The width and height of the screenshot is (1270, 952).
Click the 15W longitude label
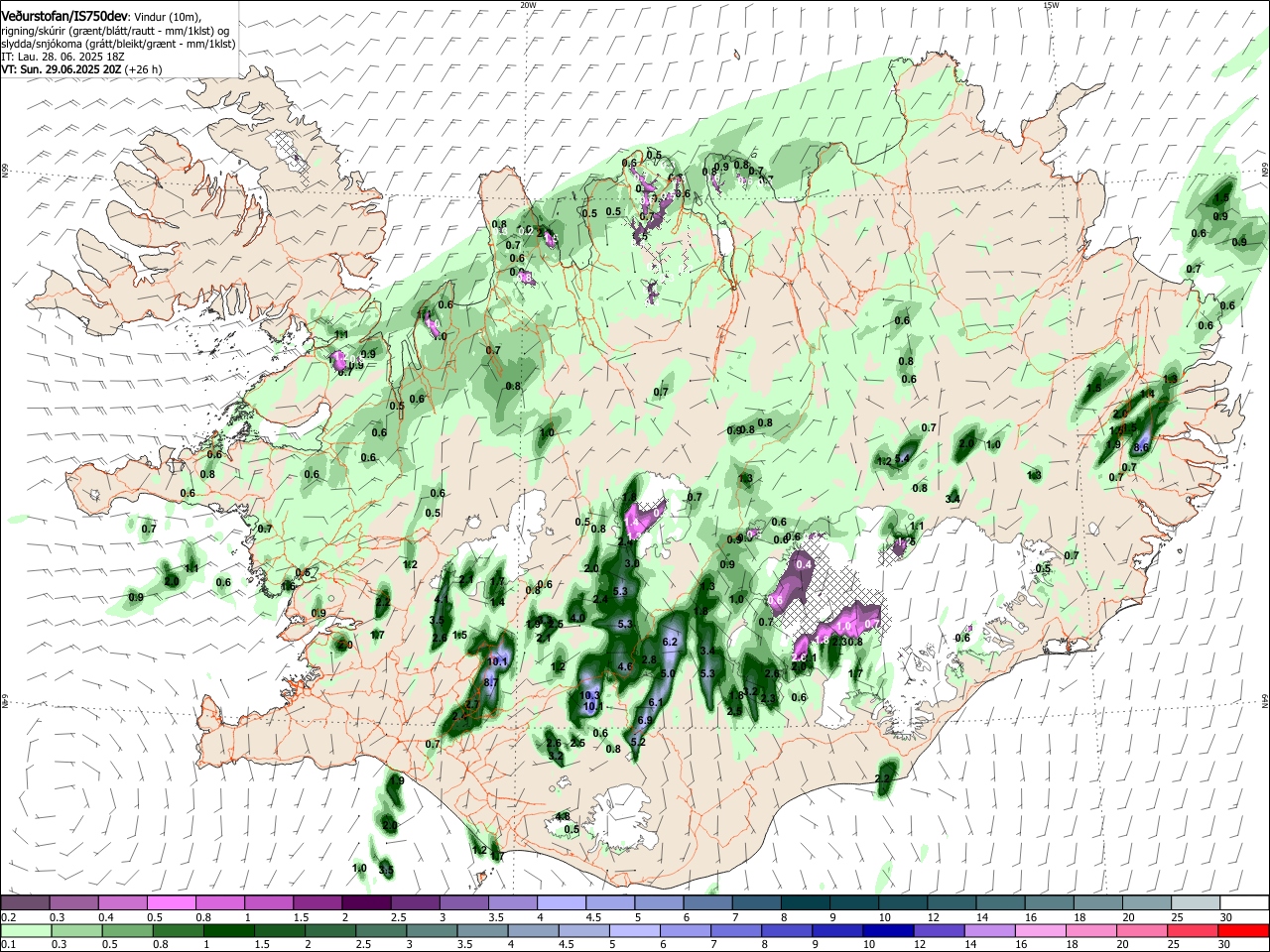pyautogui.click(x=1051, y=5)
